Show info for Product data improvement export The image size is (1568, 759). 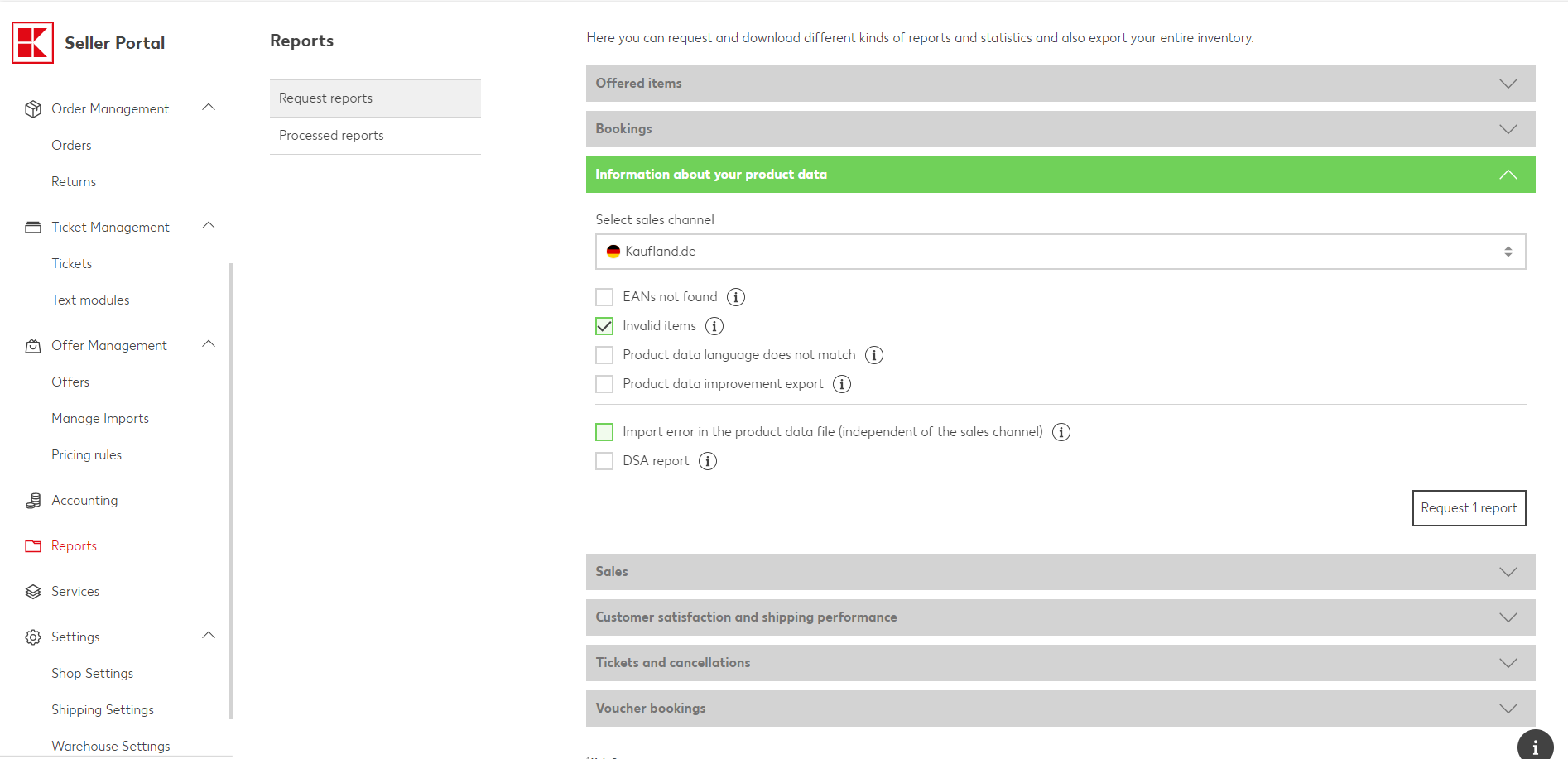click(x=842, y=384)
